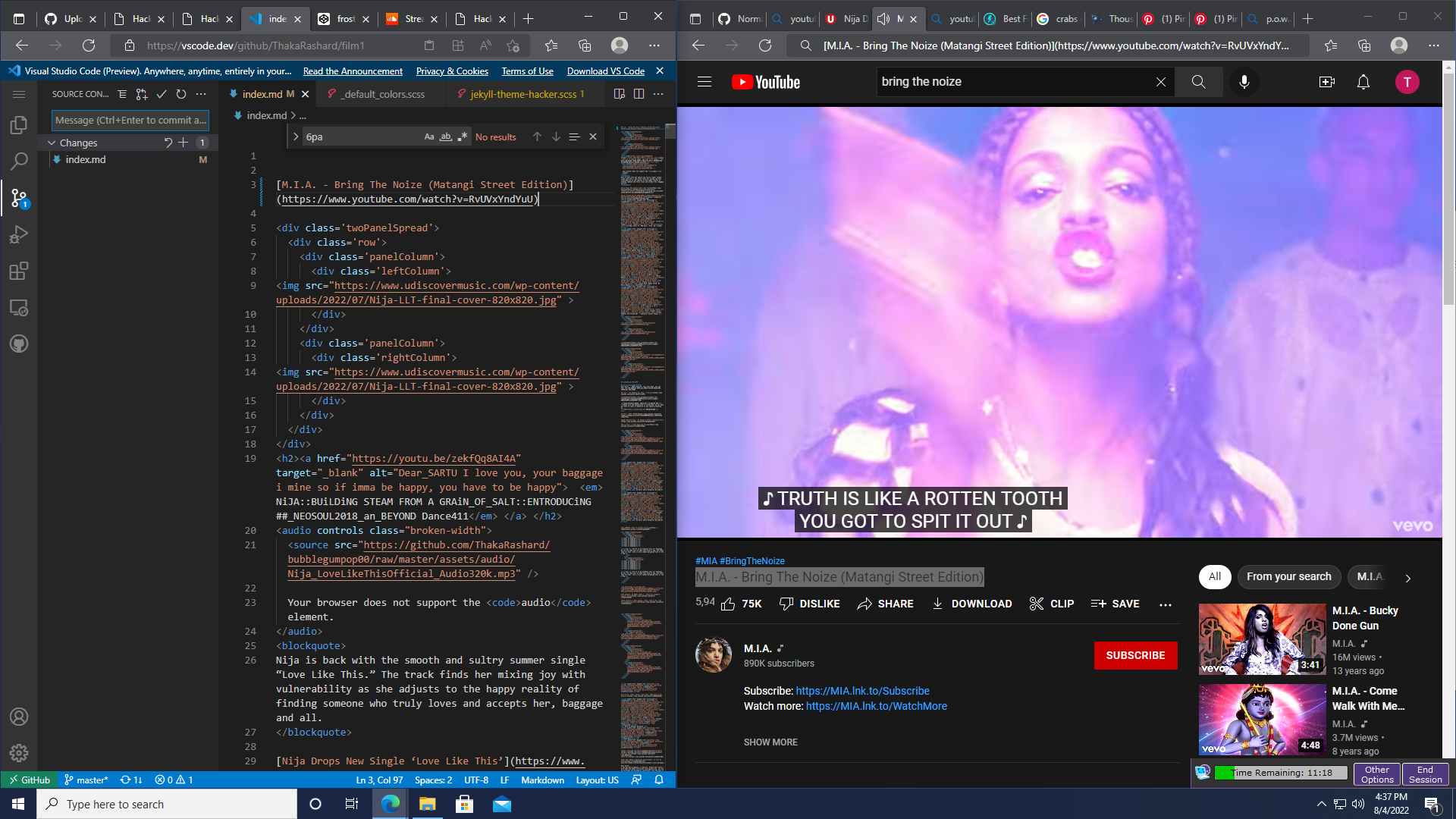Open YouTube notifications bell
Image resolution: width=1456 pixels, height=819 pixels.
[x=1363, y=82]
